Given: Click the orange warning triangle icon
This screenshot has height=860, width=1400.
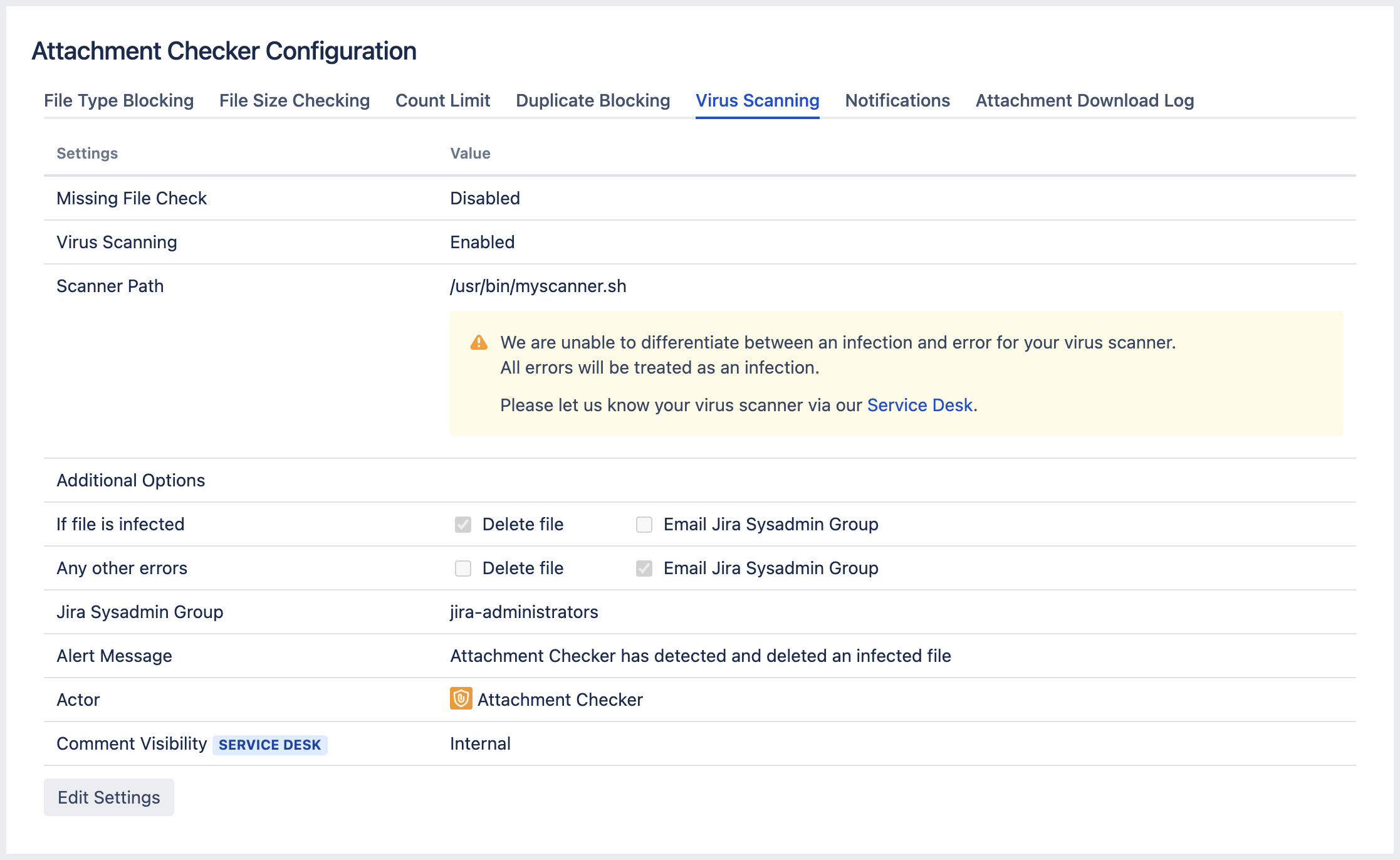Looking at the screenshot, I should click(479, 342).
